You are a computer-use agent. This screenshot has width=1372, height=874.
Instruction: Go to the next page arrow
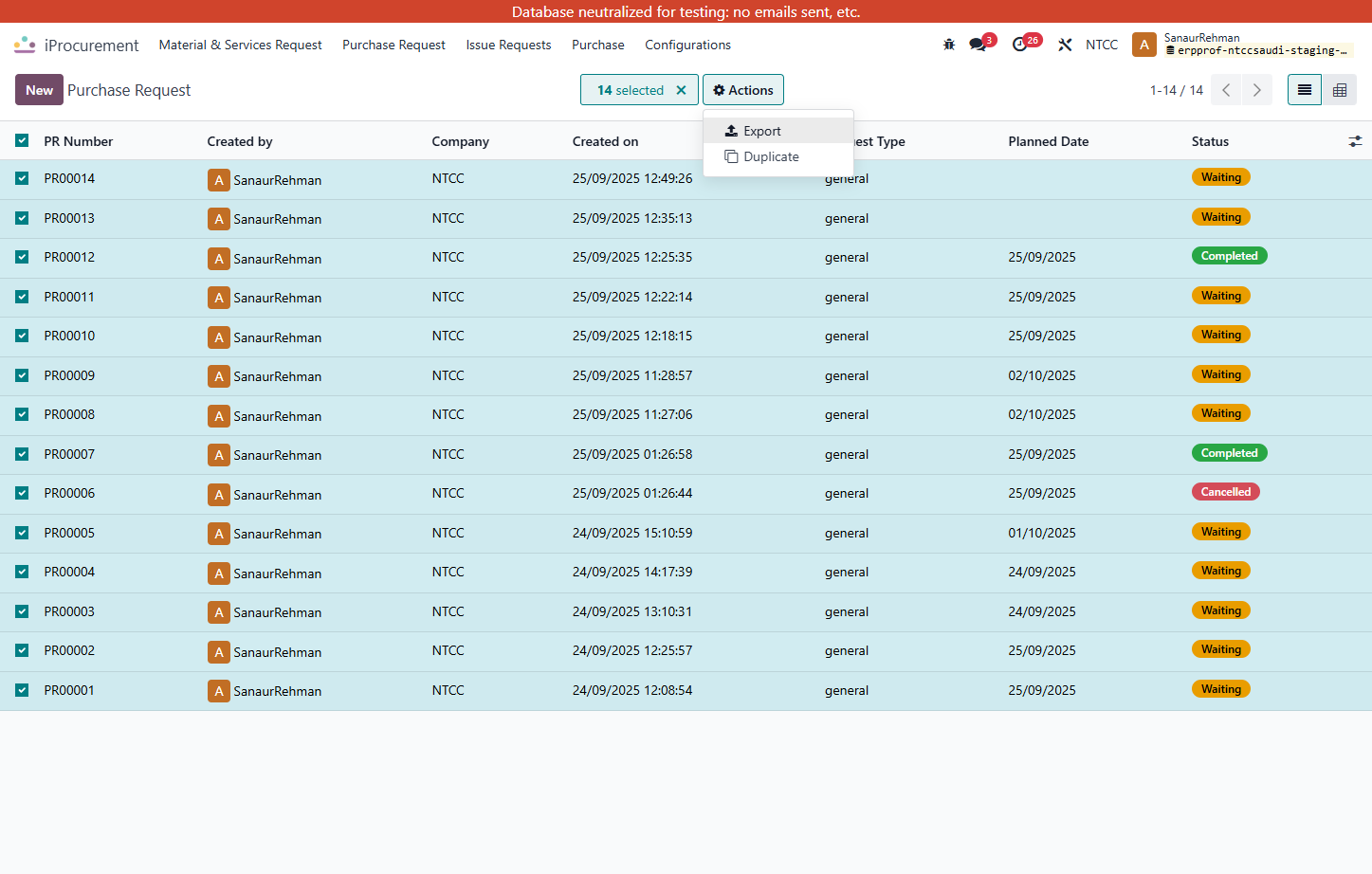pyautogui.click(x=1257, y=90)
